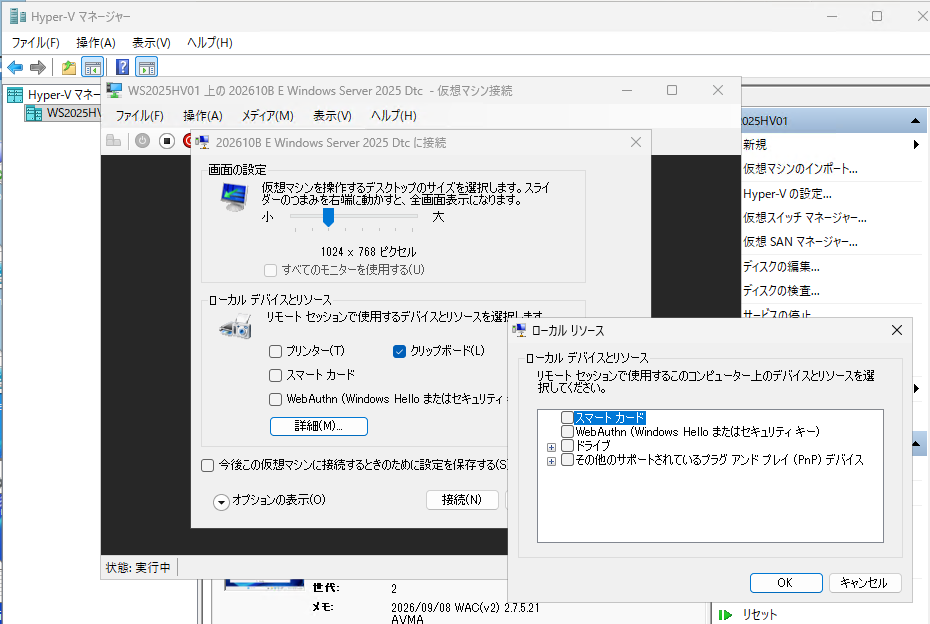Image resolution: width=930 pixels, height=624 pixels.
Task: Click the Back arrow in Hyper-V Manager toolbar
Action: coord(15,68)
